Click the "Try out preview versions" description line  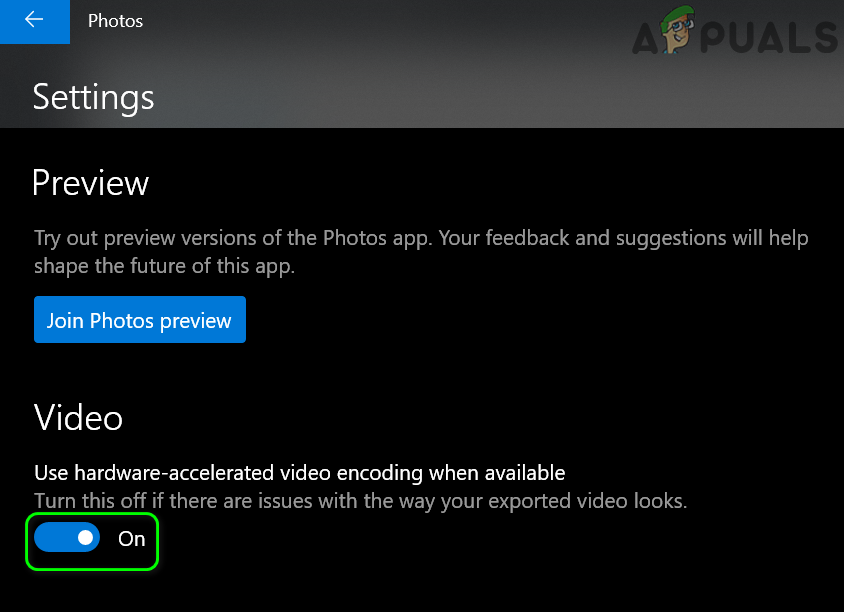[420, 239]
